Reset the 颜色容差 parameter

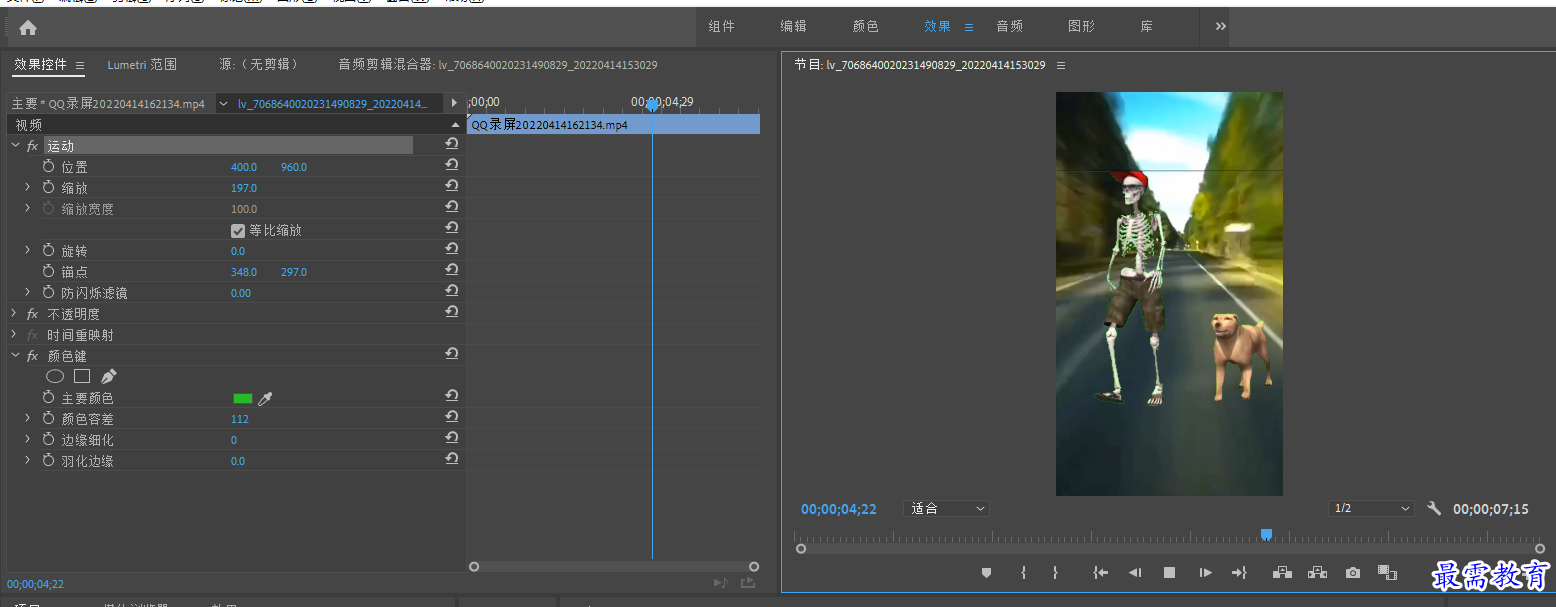pos(452,418)
